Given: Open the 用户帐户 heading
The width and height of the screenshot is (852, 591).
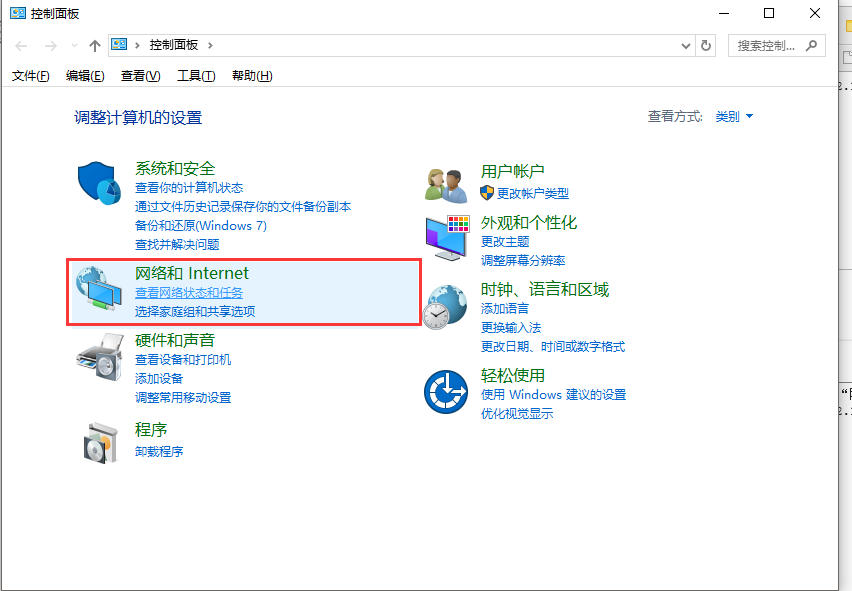Looking at the screenshot, I should pos(513,172).
